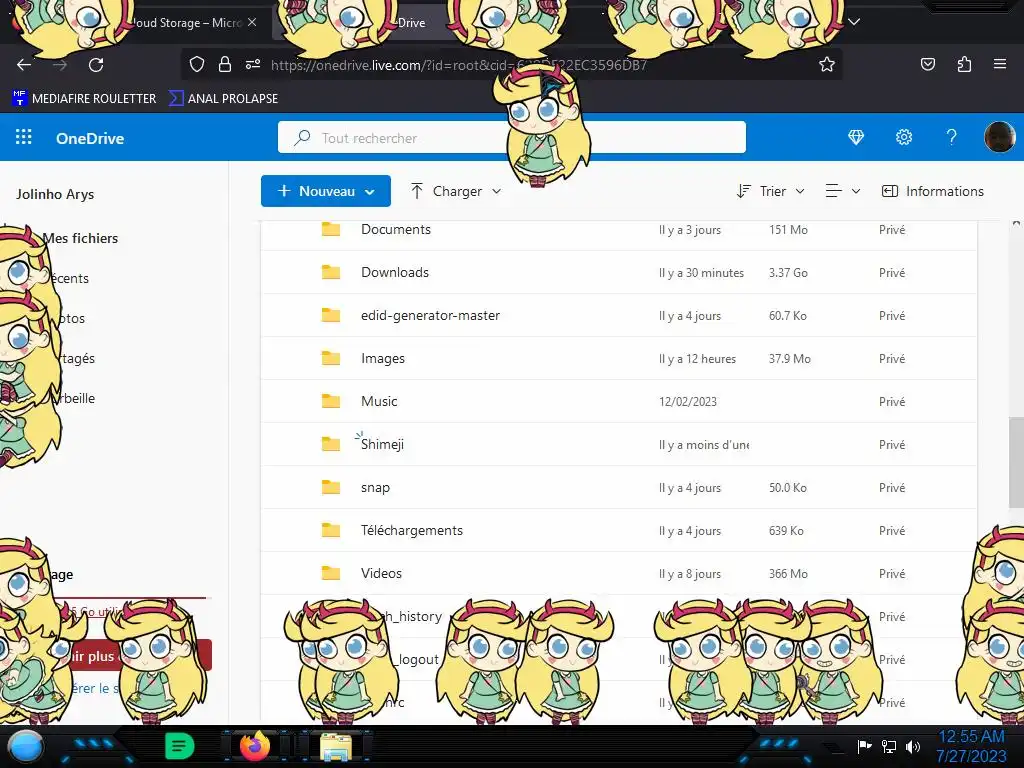This screenshot has width=1024, height=768.
Task: Click the Documents folder icon
Action: point(331,229)
